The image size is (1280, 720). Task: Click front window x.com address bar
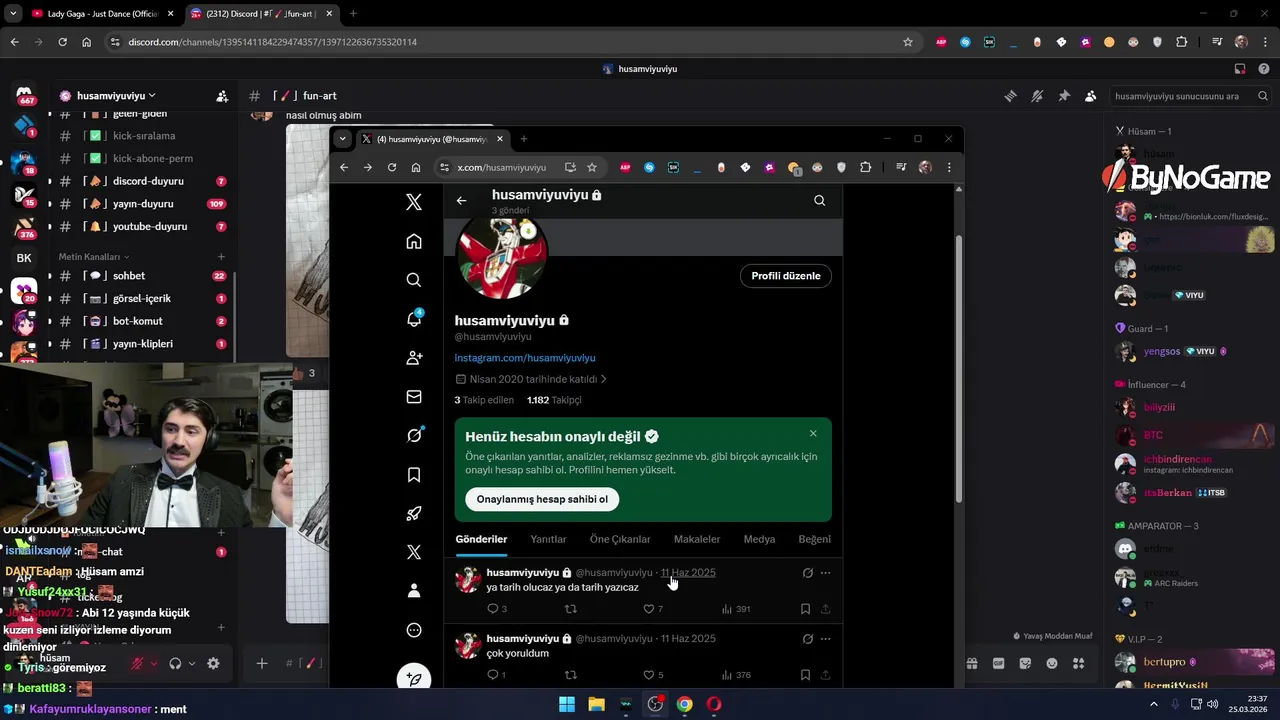click(502, 167)
